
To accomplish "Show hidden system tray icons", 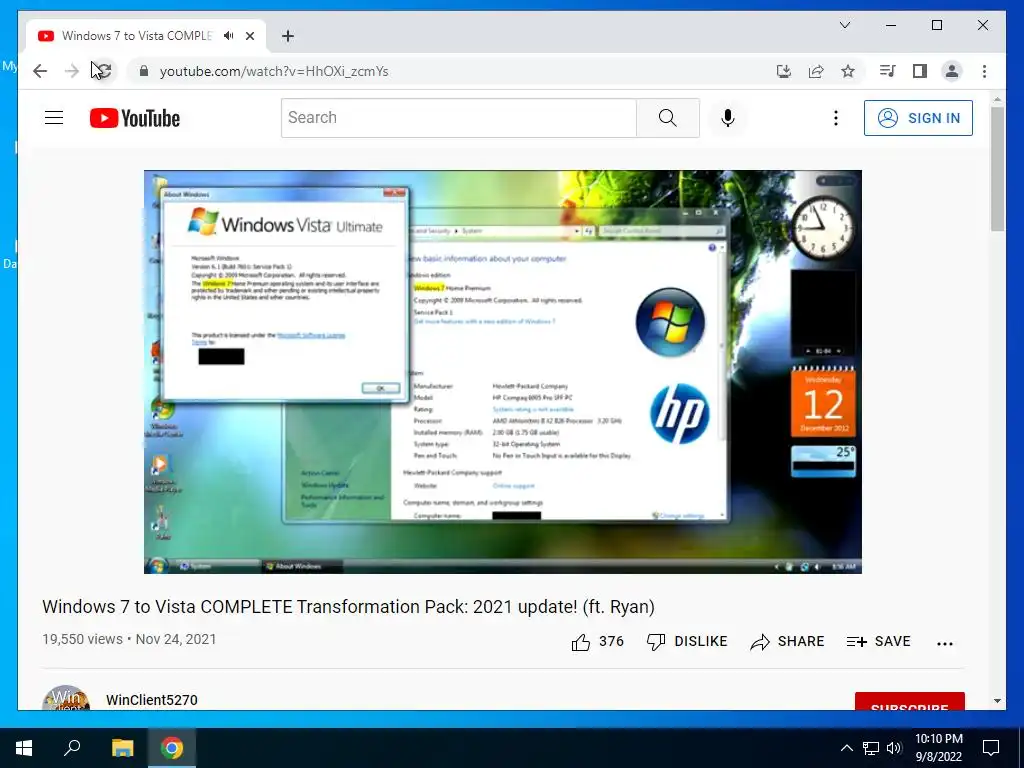I will point(846,748).
